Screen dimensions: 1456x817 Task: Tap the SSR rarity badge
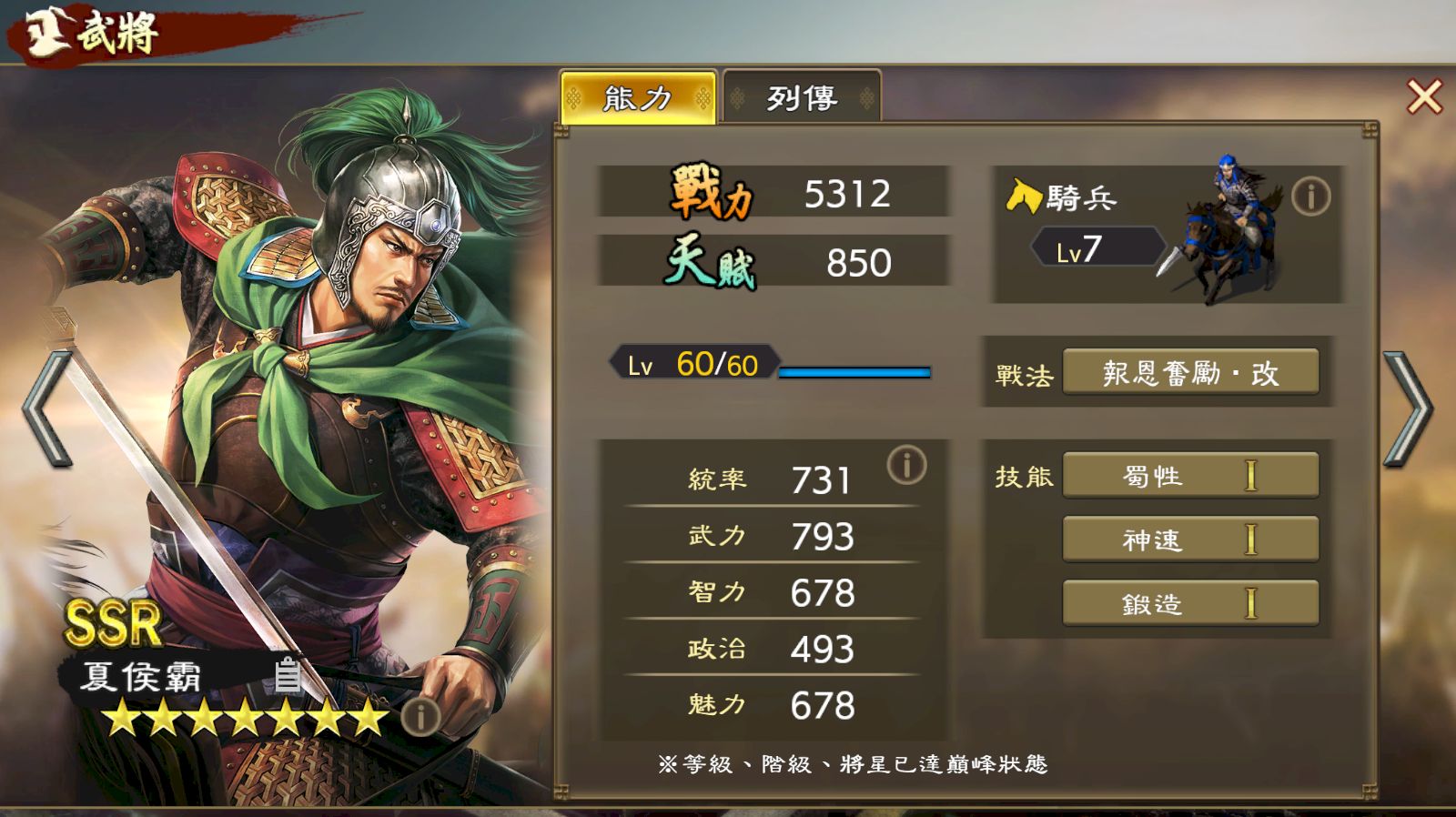[x=113, y=623]
